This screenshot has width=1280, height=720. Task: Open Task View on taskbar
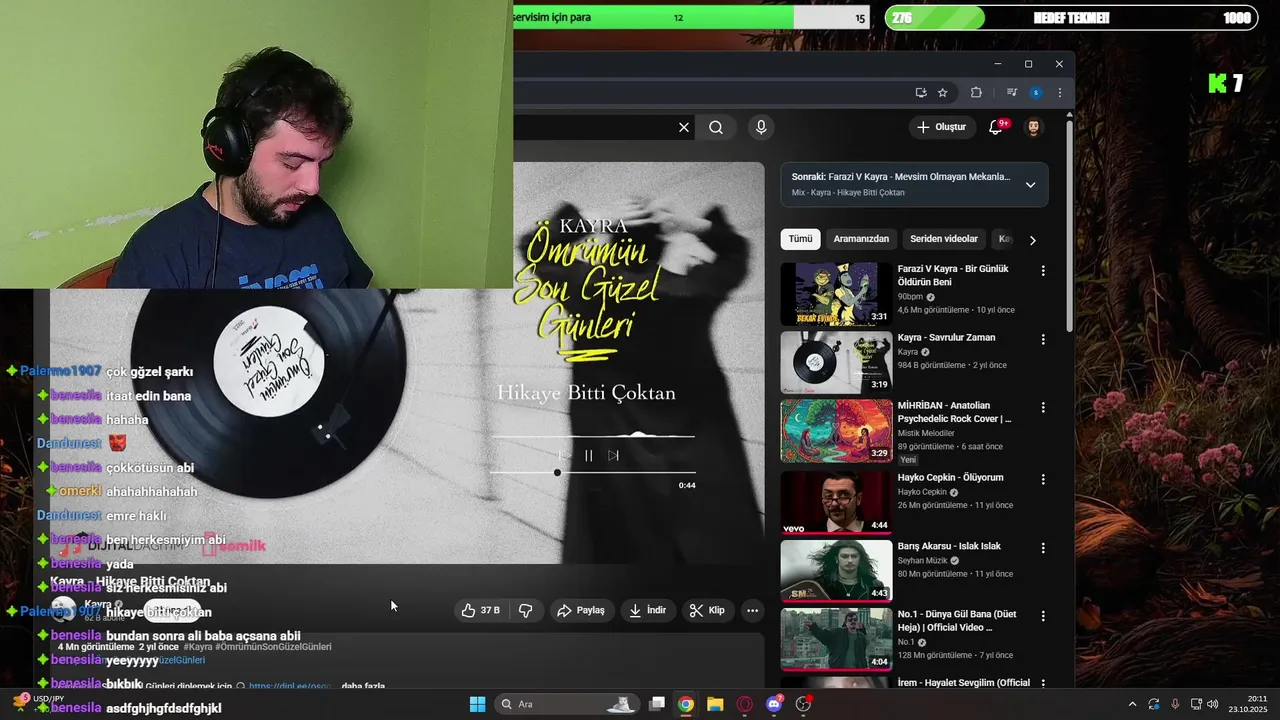tap(657, 704)
